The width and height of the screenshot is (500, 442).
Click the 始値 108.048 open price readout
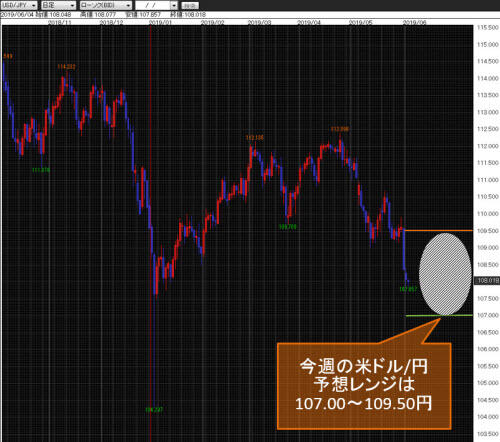point(53,15)
